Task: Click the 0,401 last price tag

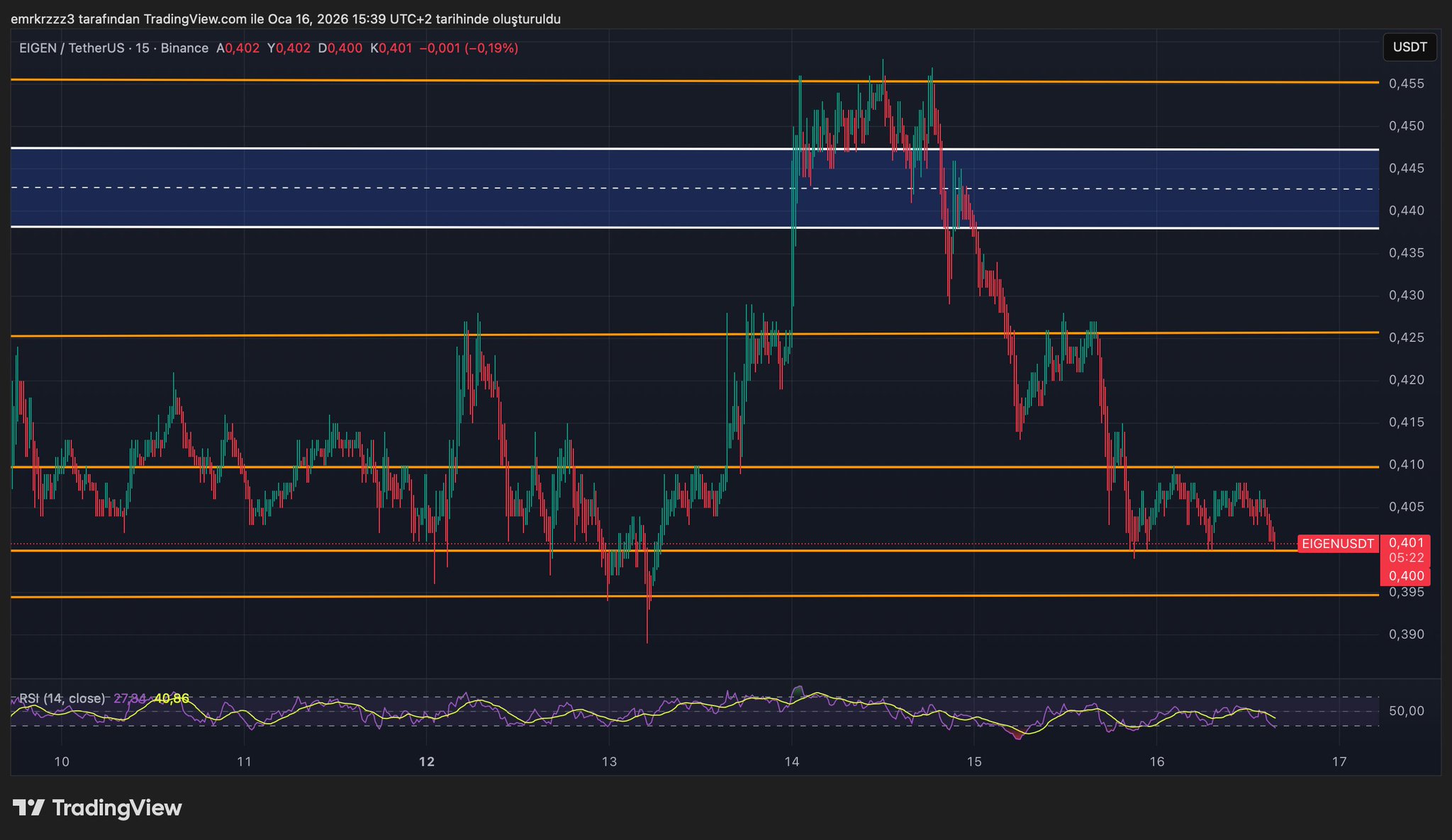Action: [1406, 542]
